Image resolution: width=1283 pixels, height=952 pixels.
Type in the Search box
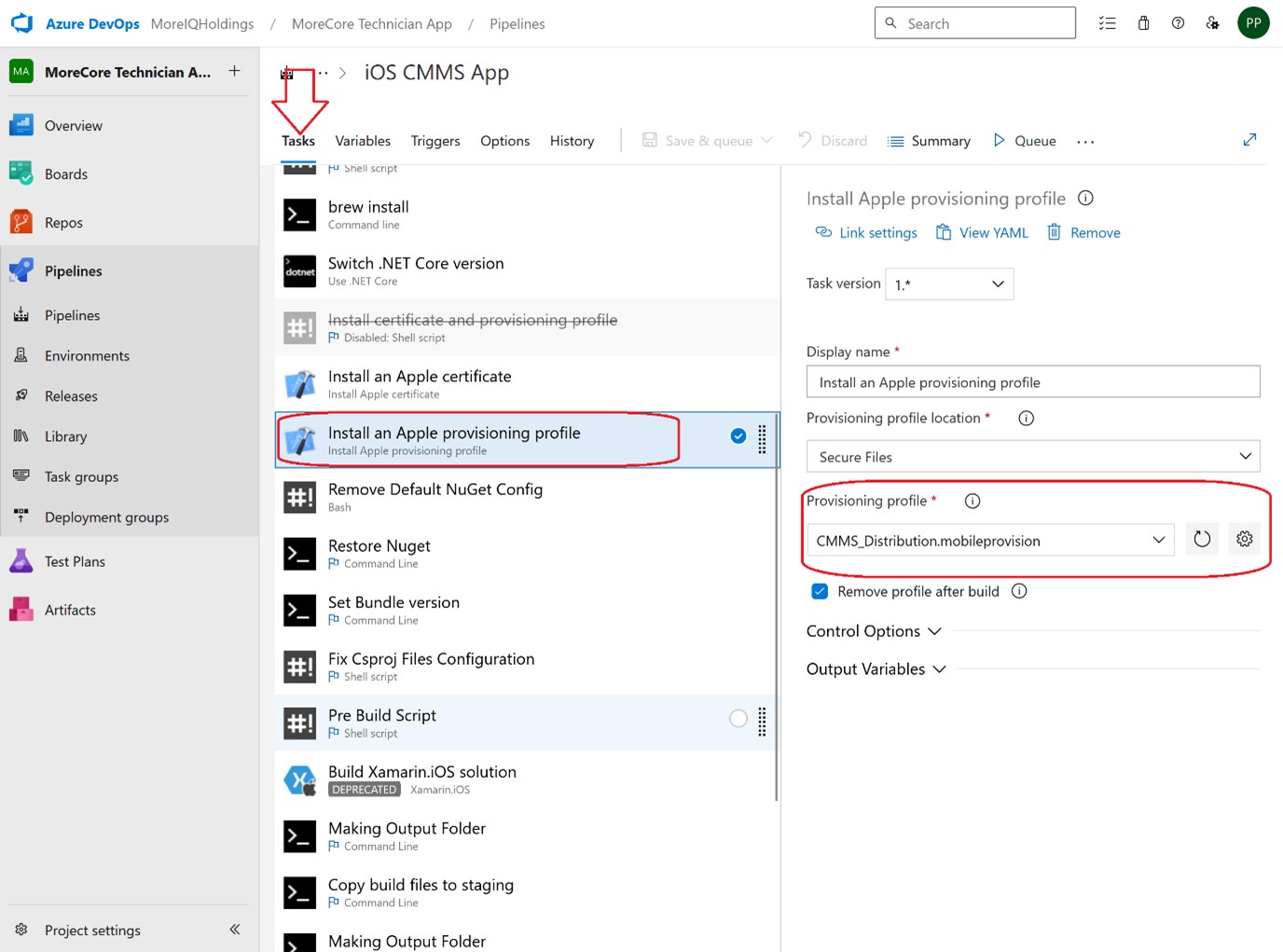pos(974,22)
